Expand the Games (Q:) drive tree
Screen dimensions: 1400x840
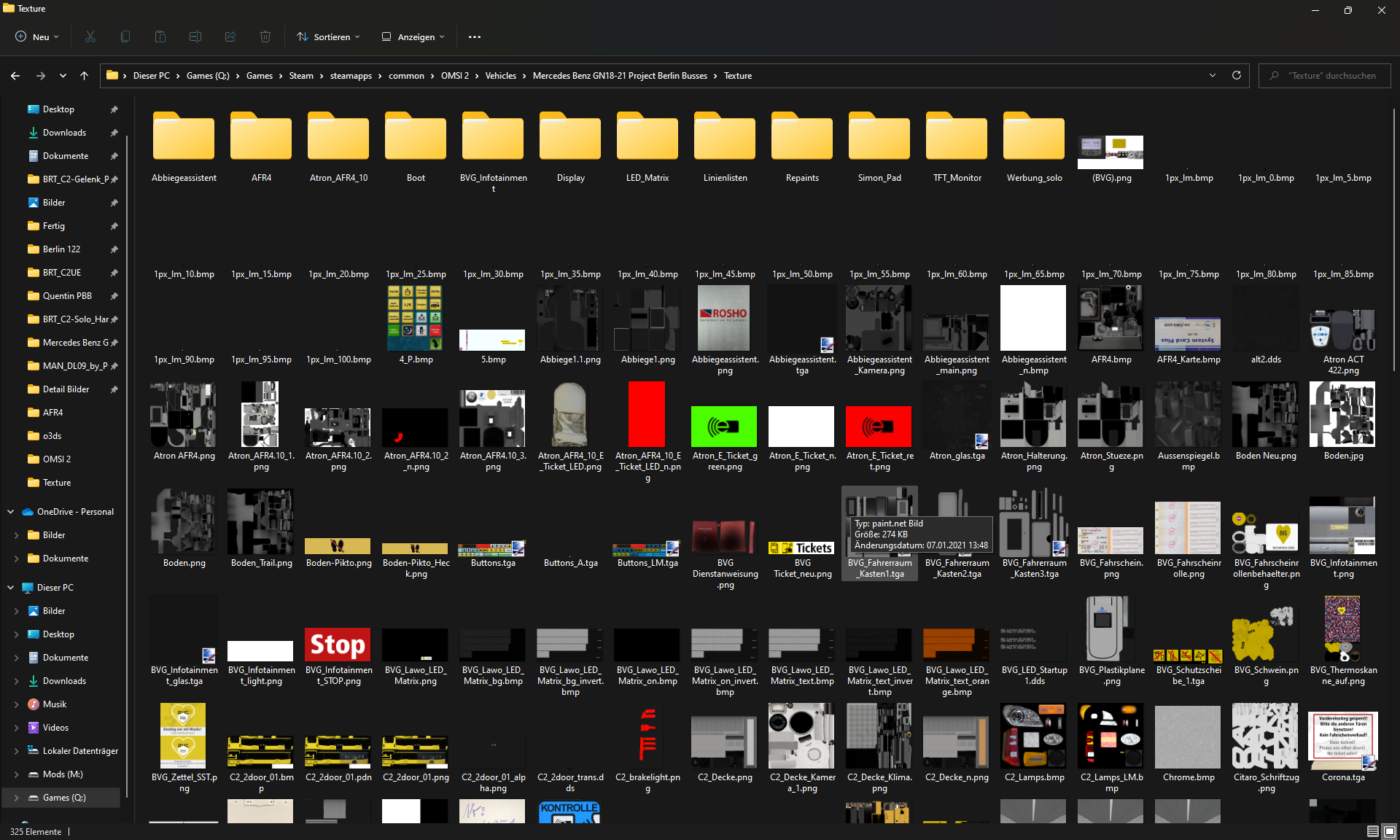pyautogui.click(x=16, y=798)
